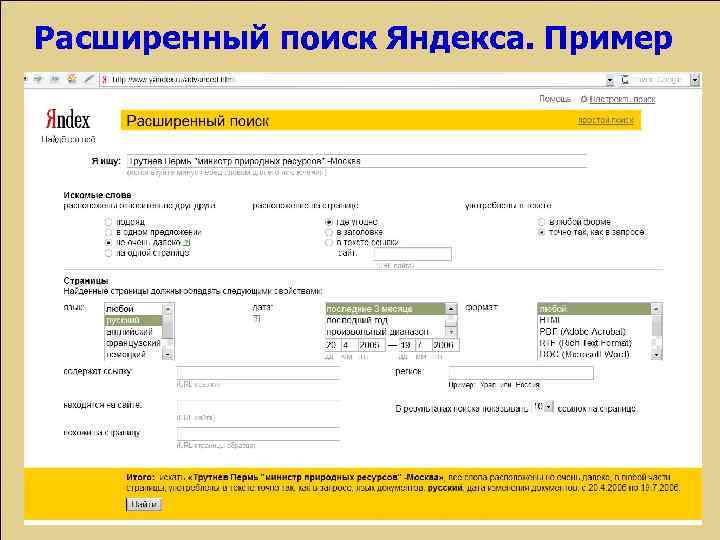The image size is (720, 540).
Task: Choose 'французский' in the language list
Action: click(x=134, y=343)
